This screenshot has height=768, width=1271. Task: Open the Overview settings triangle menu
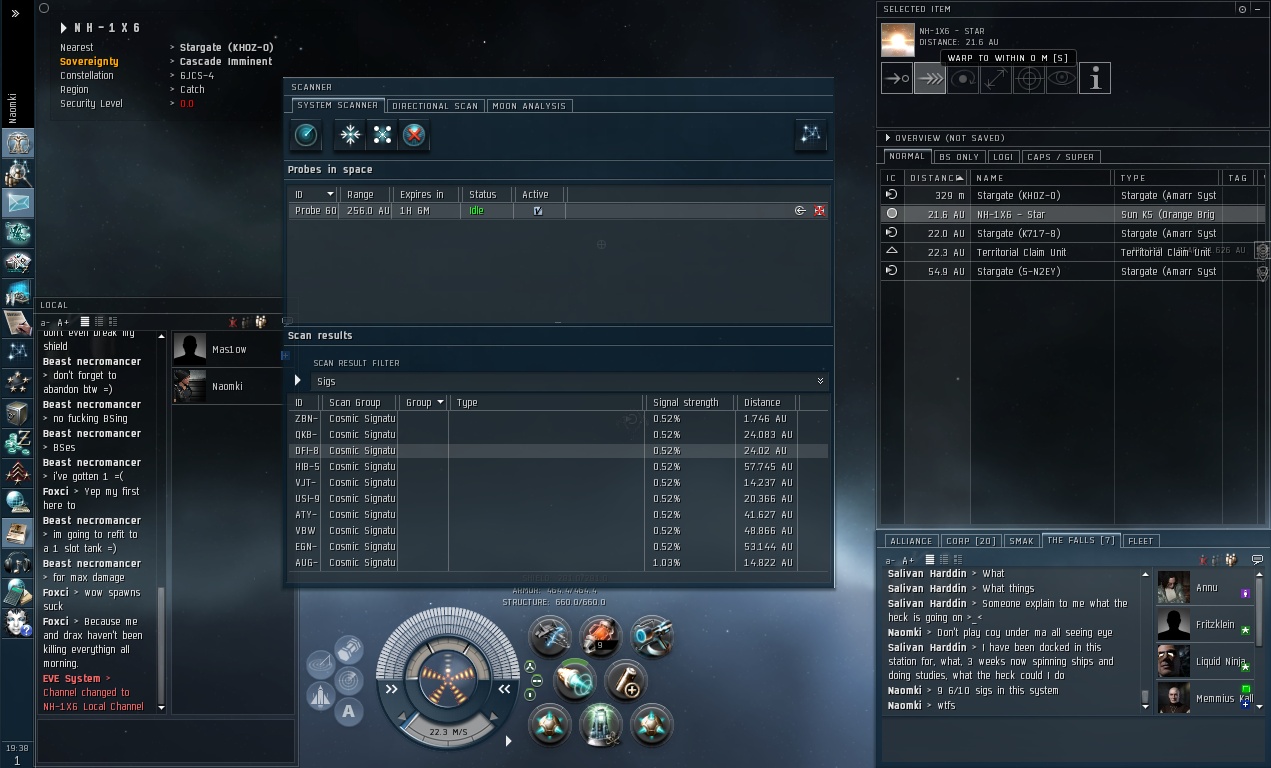tap(887, 138)
